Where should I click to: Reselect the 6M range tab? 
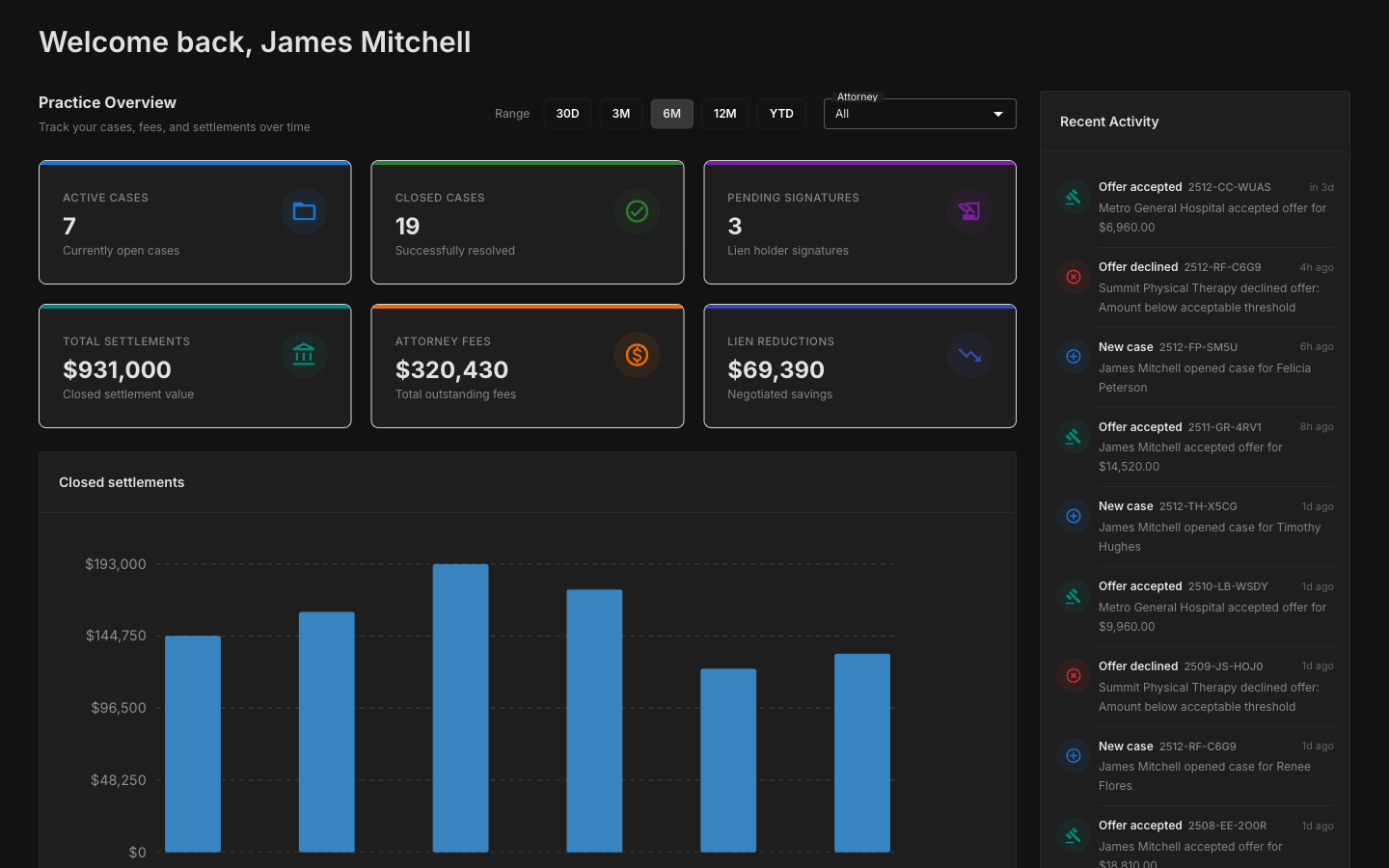pos(671,113)
